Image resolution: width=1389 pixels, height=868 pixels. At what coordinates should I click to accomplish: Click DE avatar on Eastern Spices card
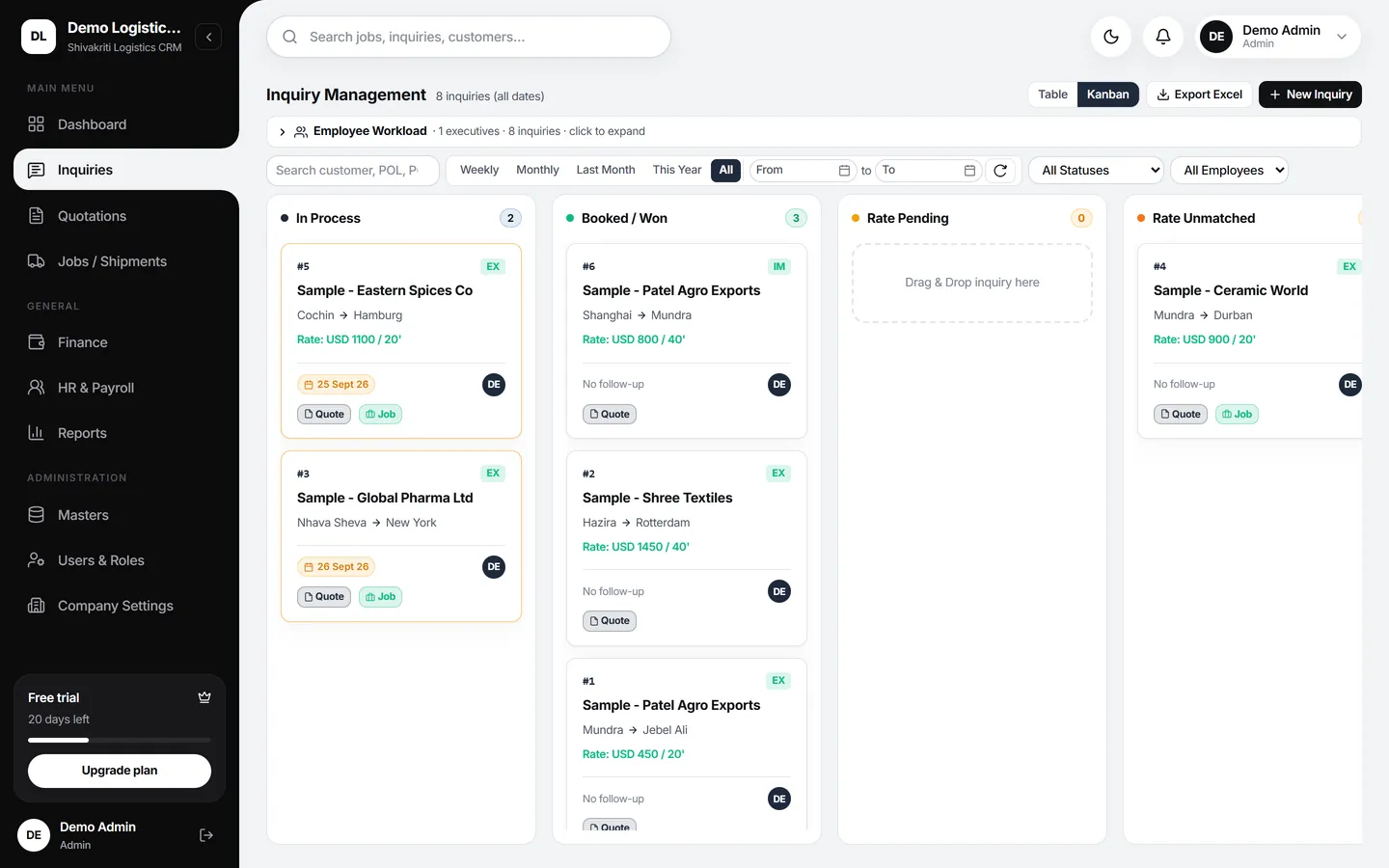[494, 385]
